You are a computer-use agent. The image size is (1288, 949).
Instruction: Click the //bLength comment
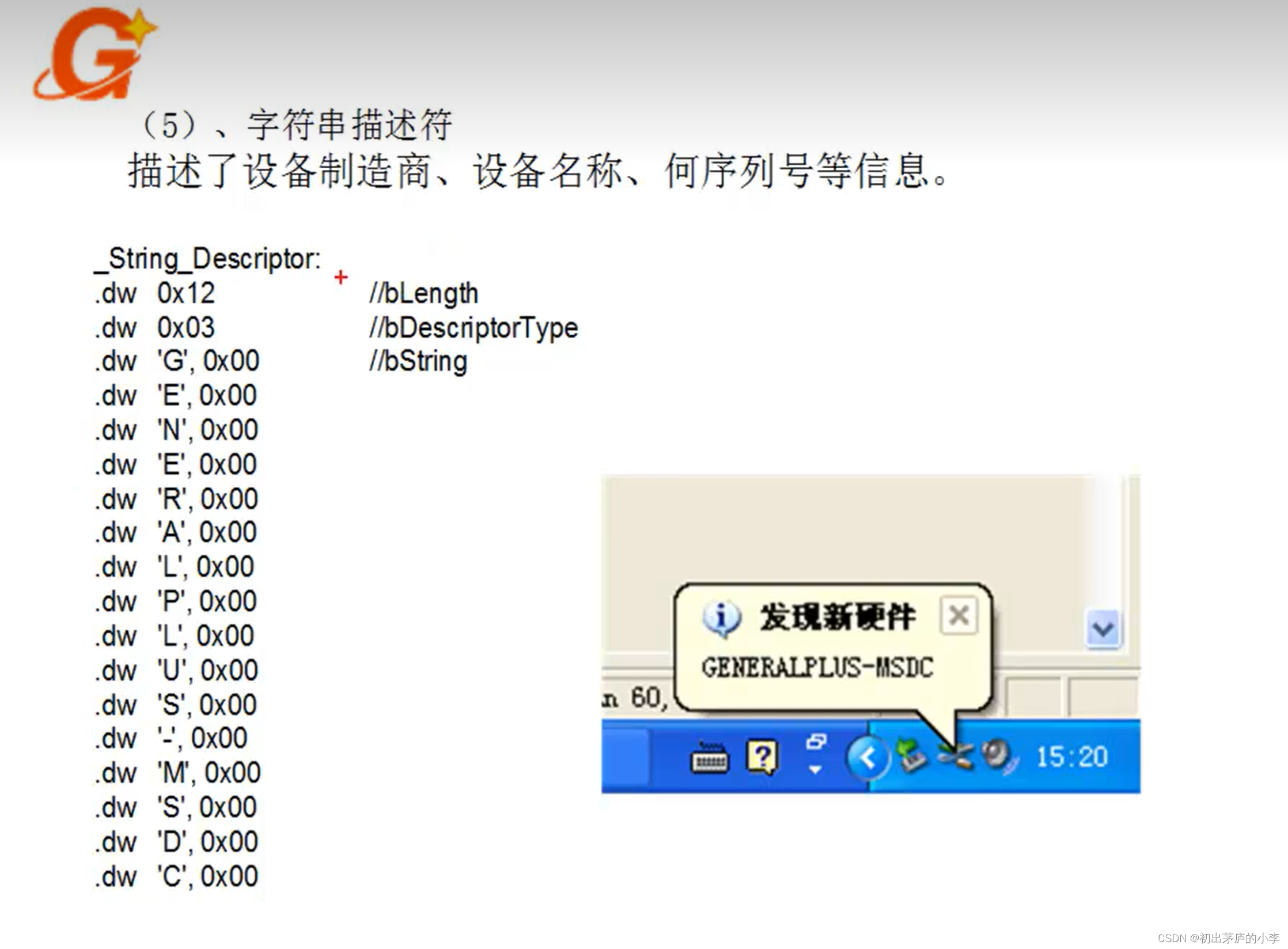coord(424,294)
